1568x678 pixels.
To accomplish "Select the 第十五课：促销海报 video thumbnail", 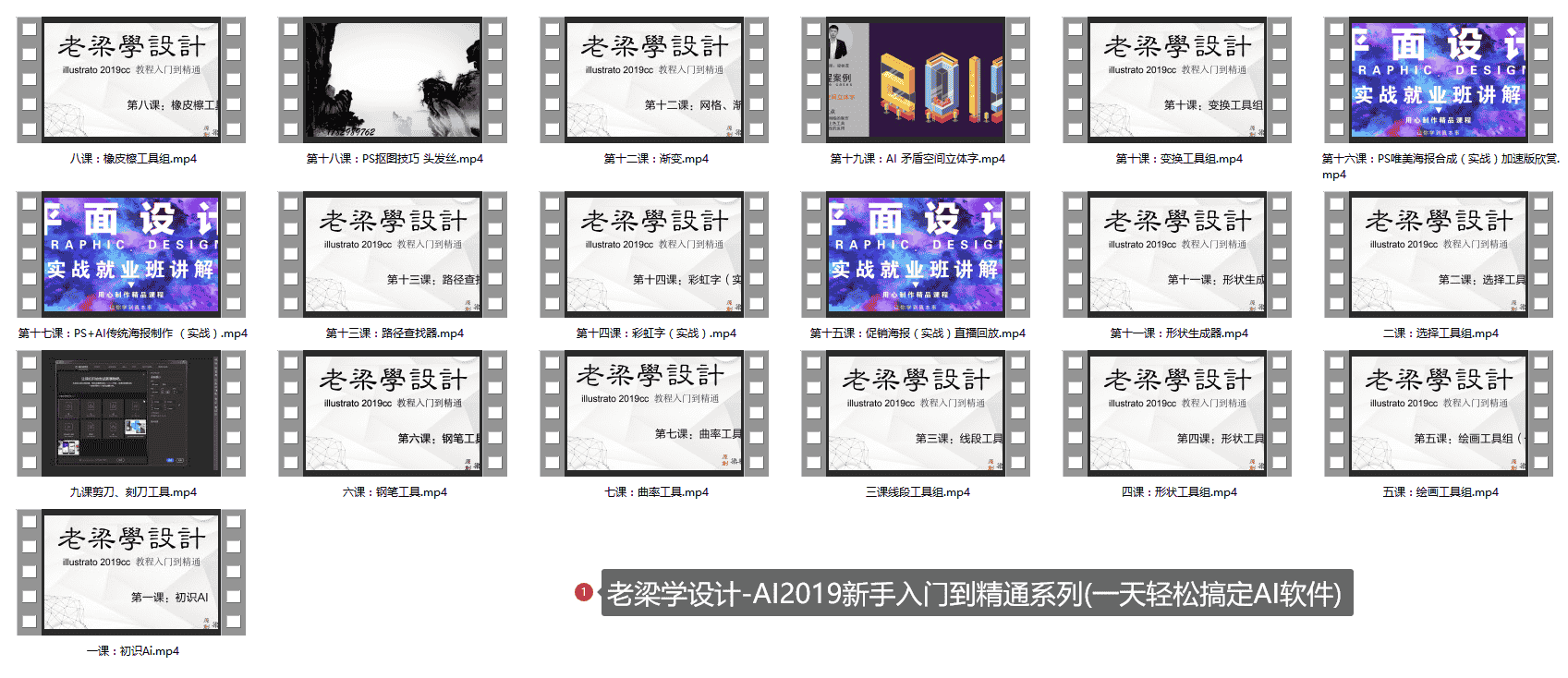I will 916,254.
